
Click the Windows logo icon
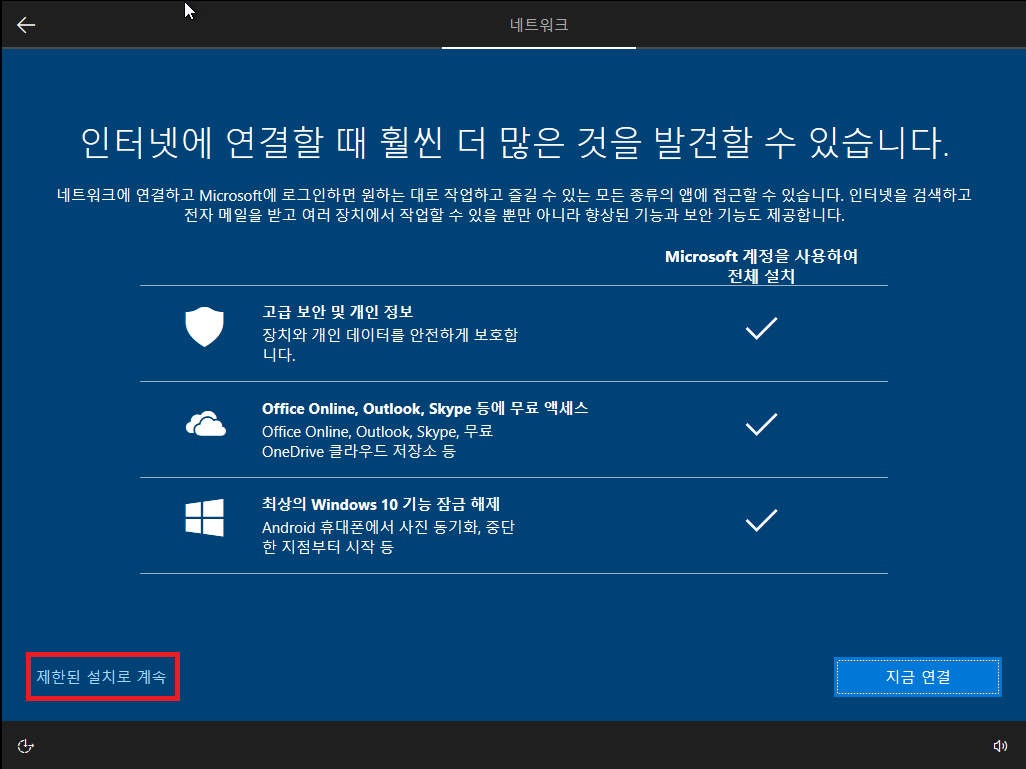[204, 518]
